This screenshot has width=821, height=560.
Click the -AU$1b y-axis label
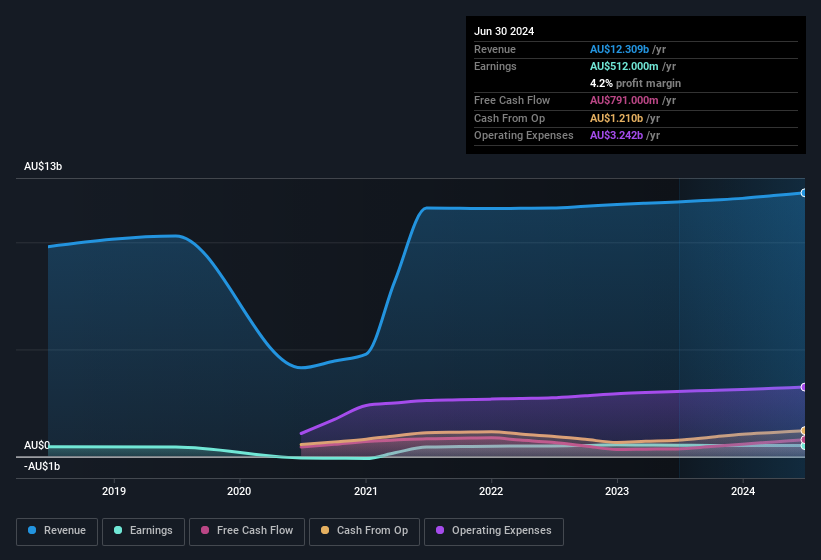click(x=42, y=466)
